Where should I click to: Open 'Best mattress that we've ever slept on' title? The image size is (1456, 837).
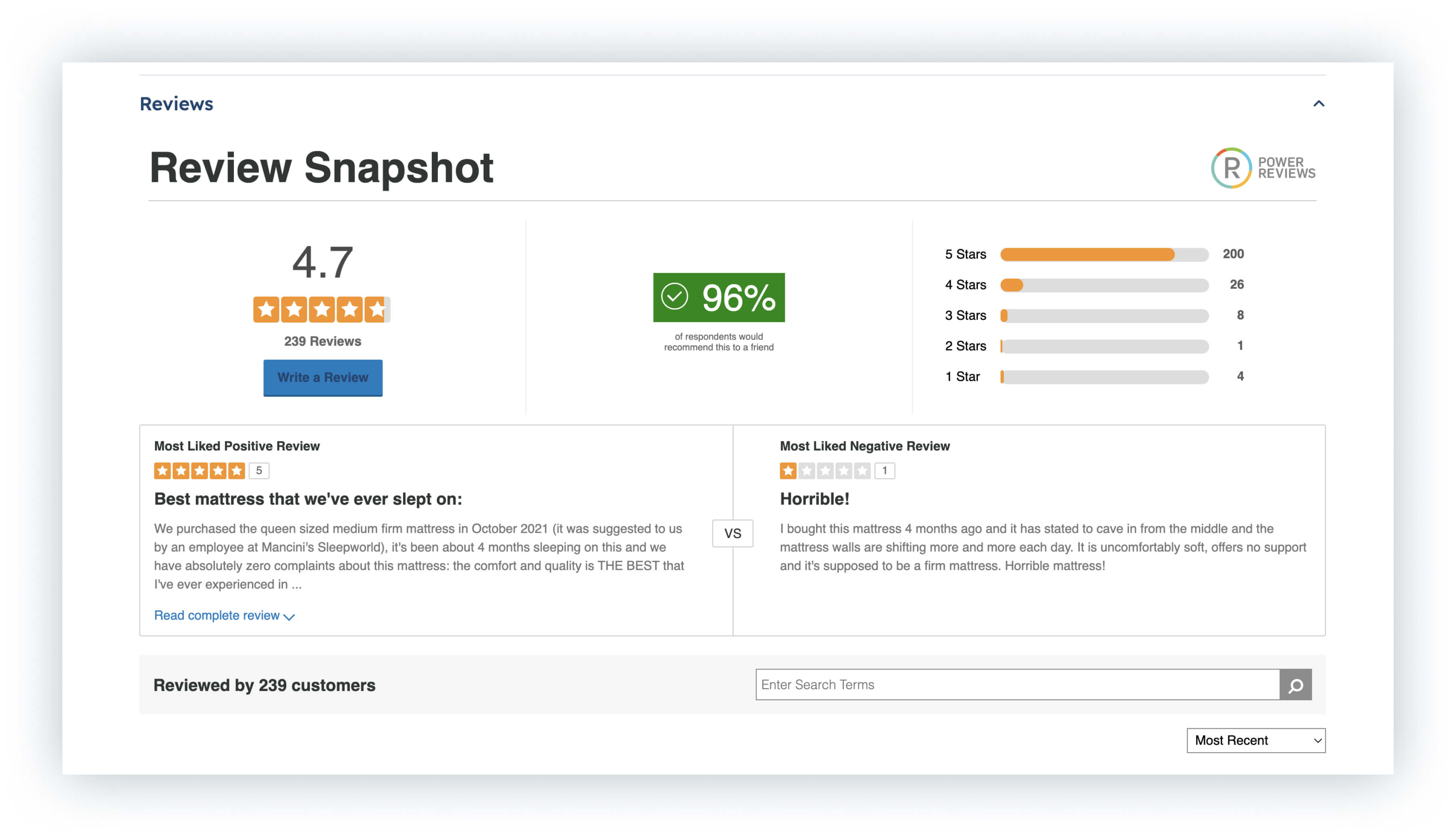pos(307,499)
